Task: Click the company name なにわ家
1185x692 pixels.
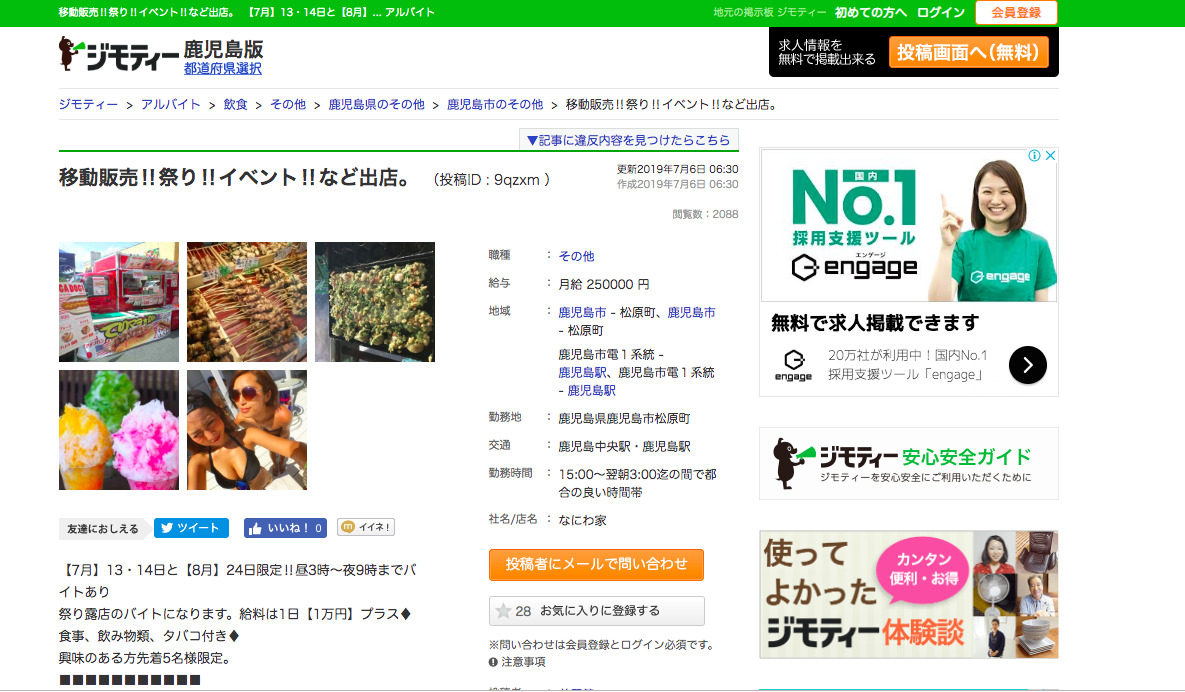Action: pyautogui.click(x=583, y=520)
